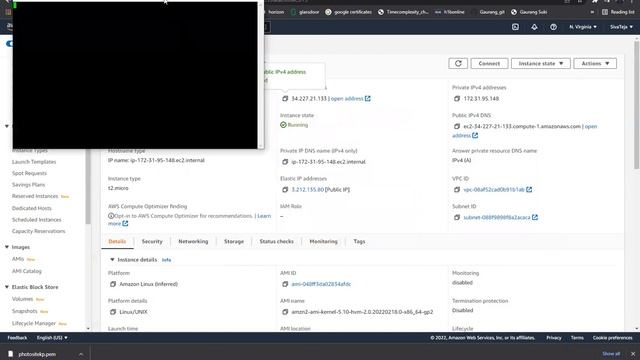
Task: Open the elastic IP 3.212.135.80 link
Action: (x=307, y=190)
